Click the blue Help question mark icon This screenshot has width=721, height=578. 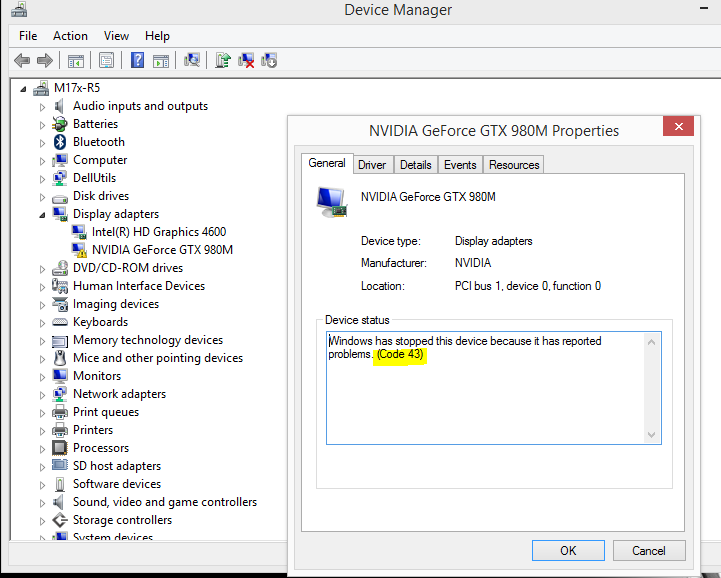(x=137, y=60)
